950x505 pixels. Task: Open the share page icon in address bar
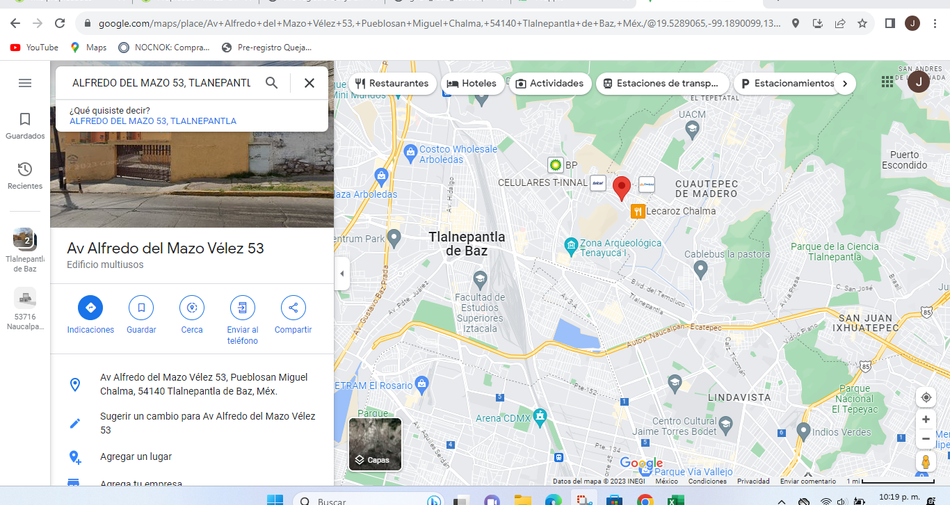coord(840,23)
